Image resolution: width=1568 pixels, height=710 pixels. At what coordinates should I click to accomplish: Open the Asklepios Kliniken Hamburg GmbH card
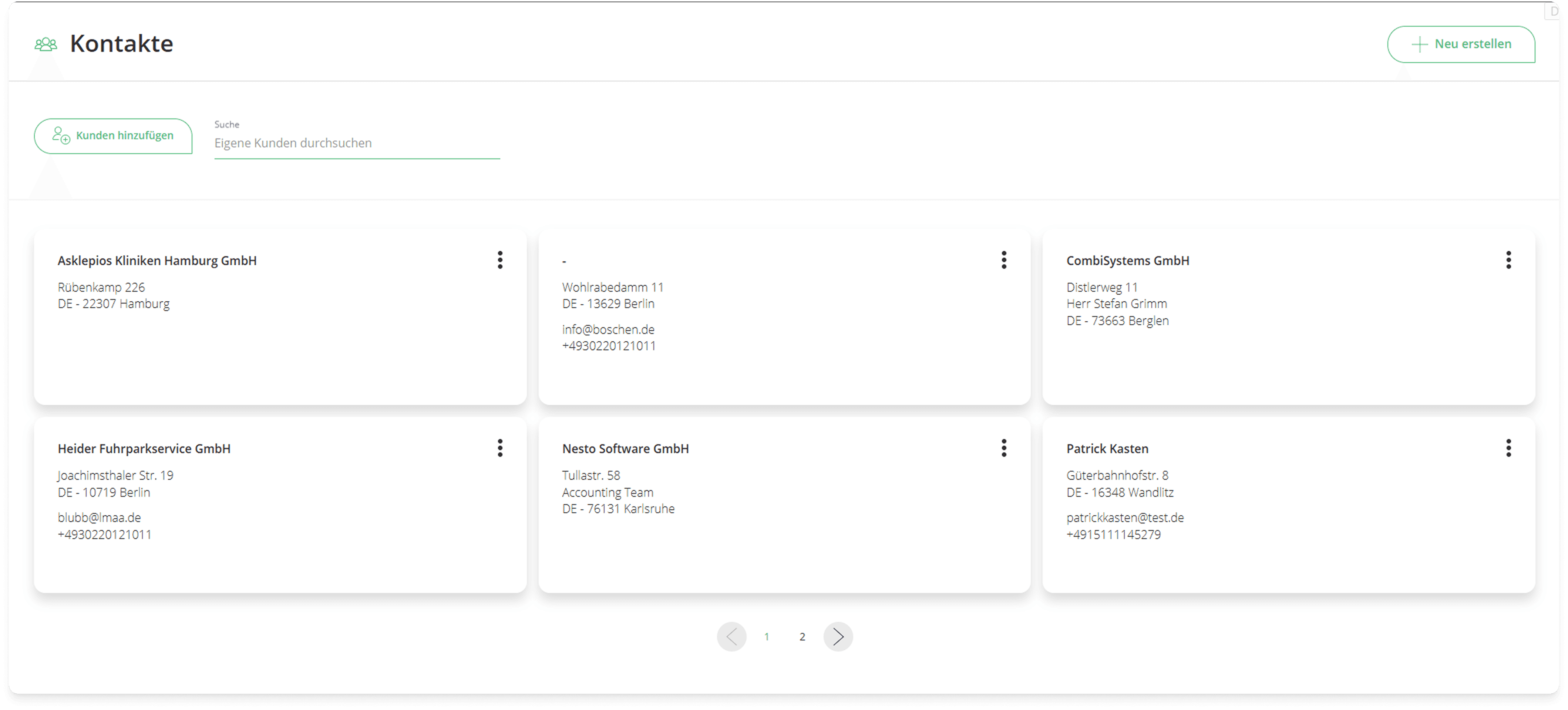[157, 261]
